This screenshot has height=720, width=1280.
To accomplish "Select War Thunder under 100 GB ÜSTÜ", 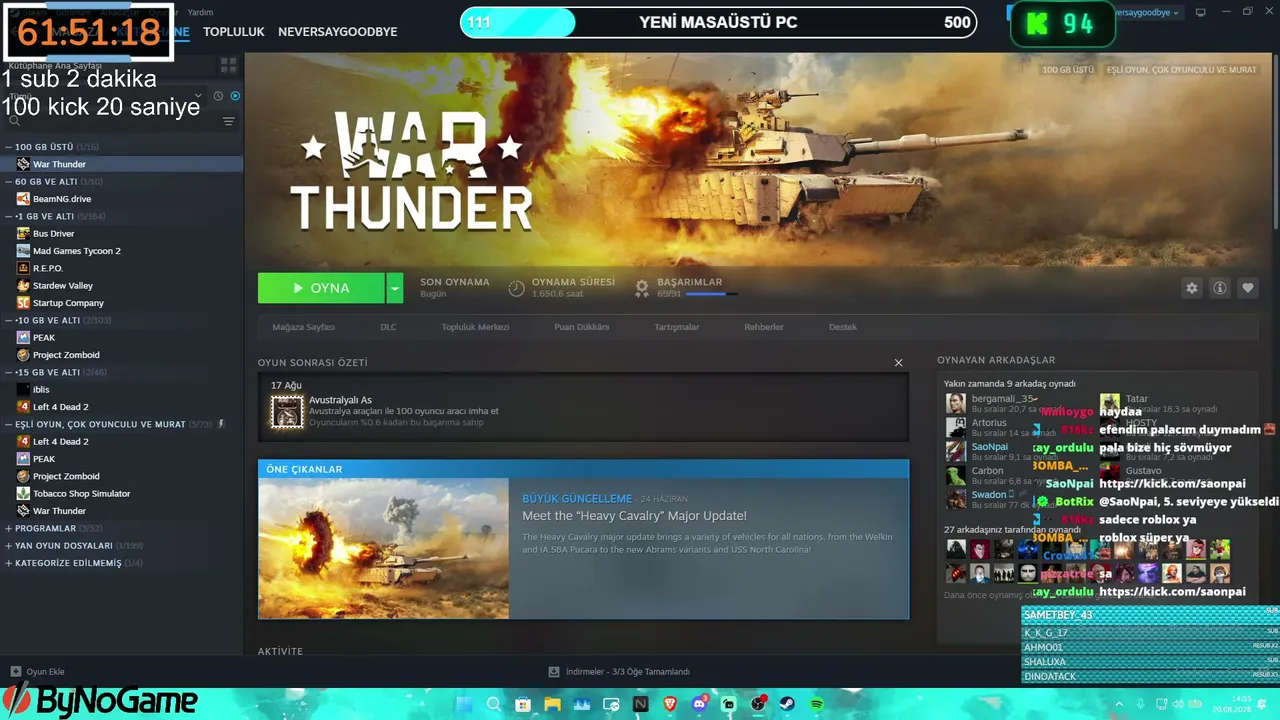I will pos(59,164).
